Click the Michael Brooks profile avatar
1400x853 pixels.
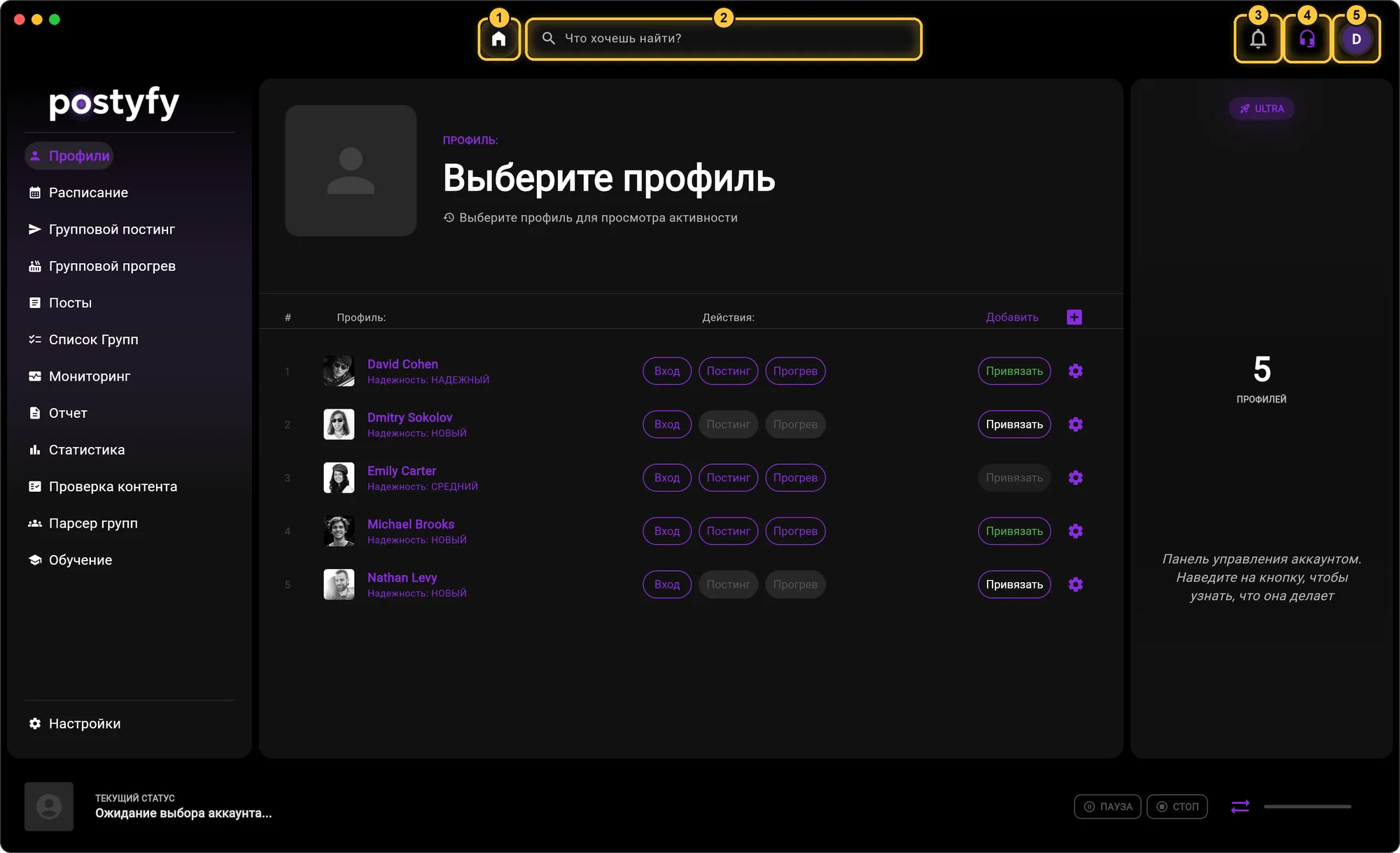tap(339, 531)
